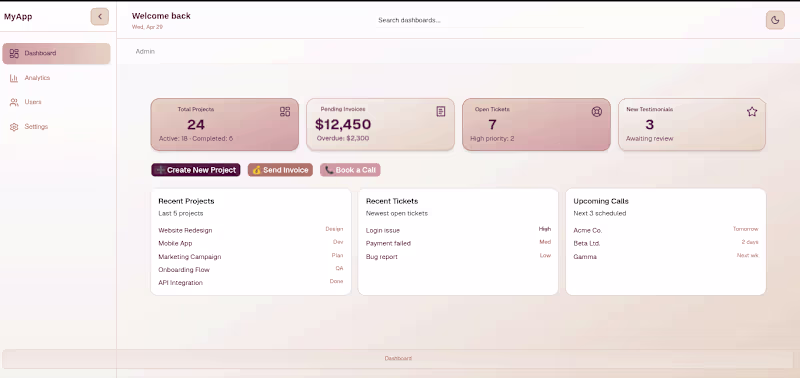Select the Mobile App project row

[x=251, y=243]
